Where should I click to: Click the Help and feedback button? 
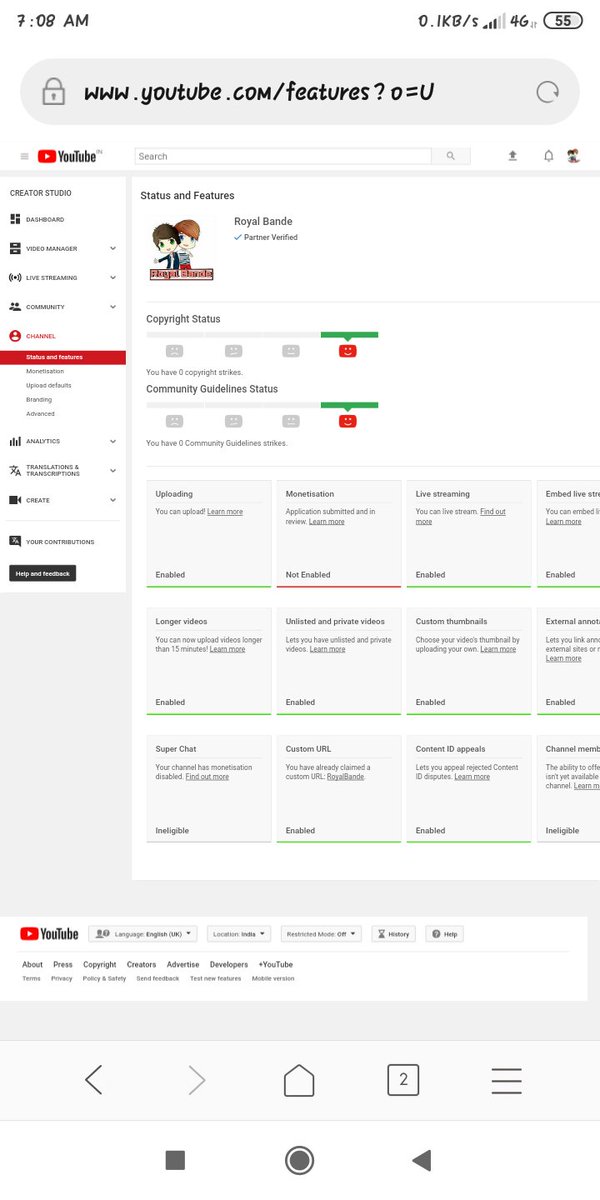43,574
